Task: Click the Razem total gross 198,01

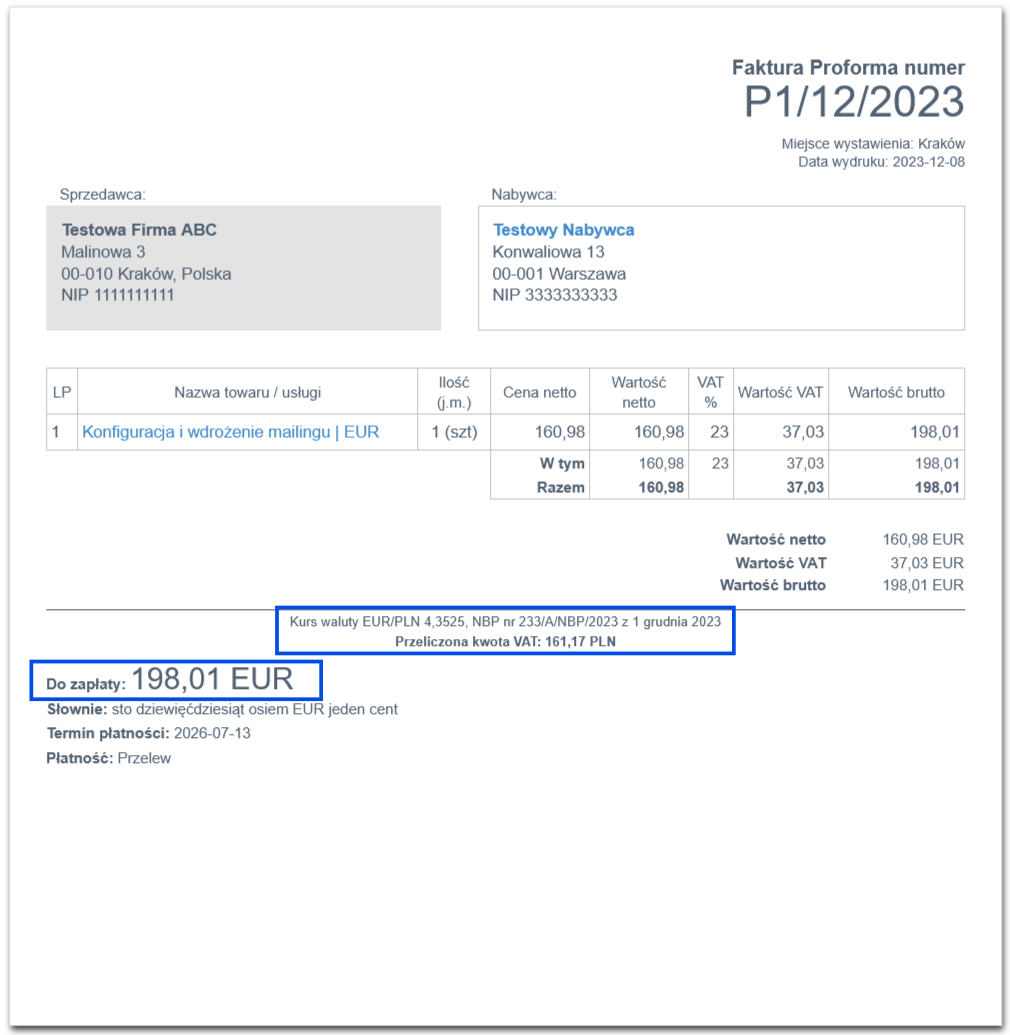Action: point(937,488)
